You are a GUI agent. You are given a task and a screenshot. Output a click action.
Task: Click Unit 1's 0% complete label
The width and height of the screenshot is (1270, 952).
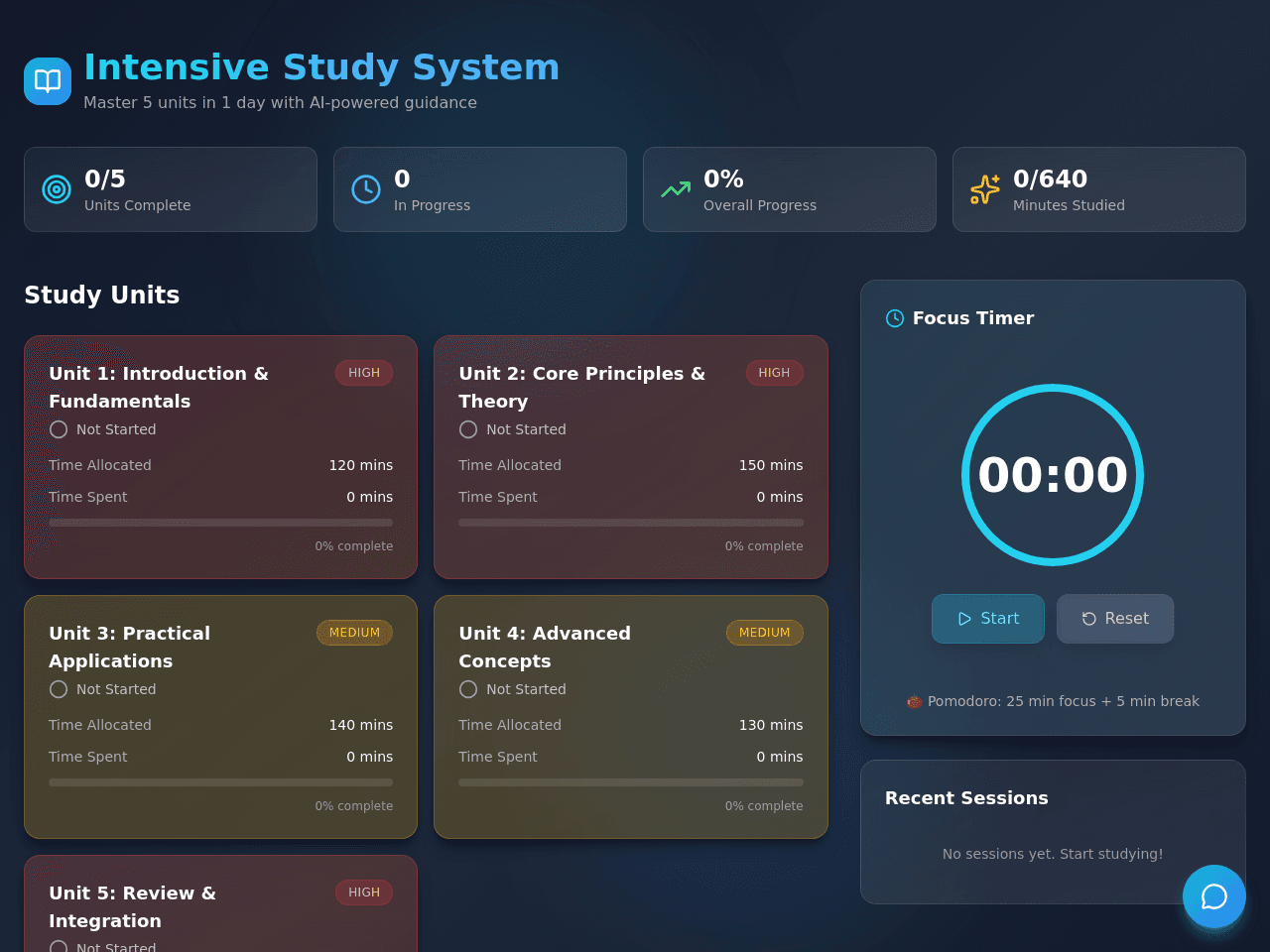354,546
